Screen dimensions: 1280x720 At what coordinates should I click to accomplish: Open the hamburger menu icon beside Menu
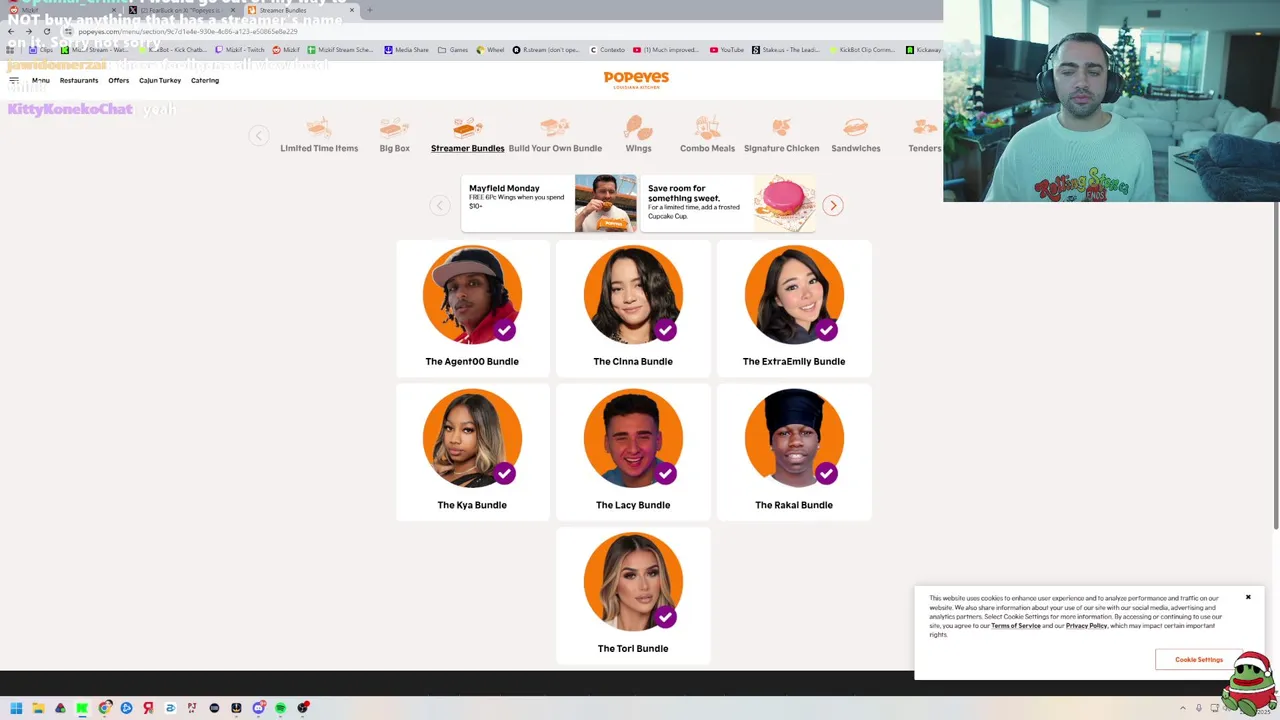tap(14, 80)
